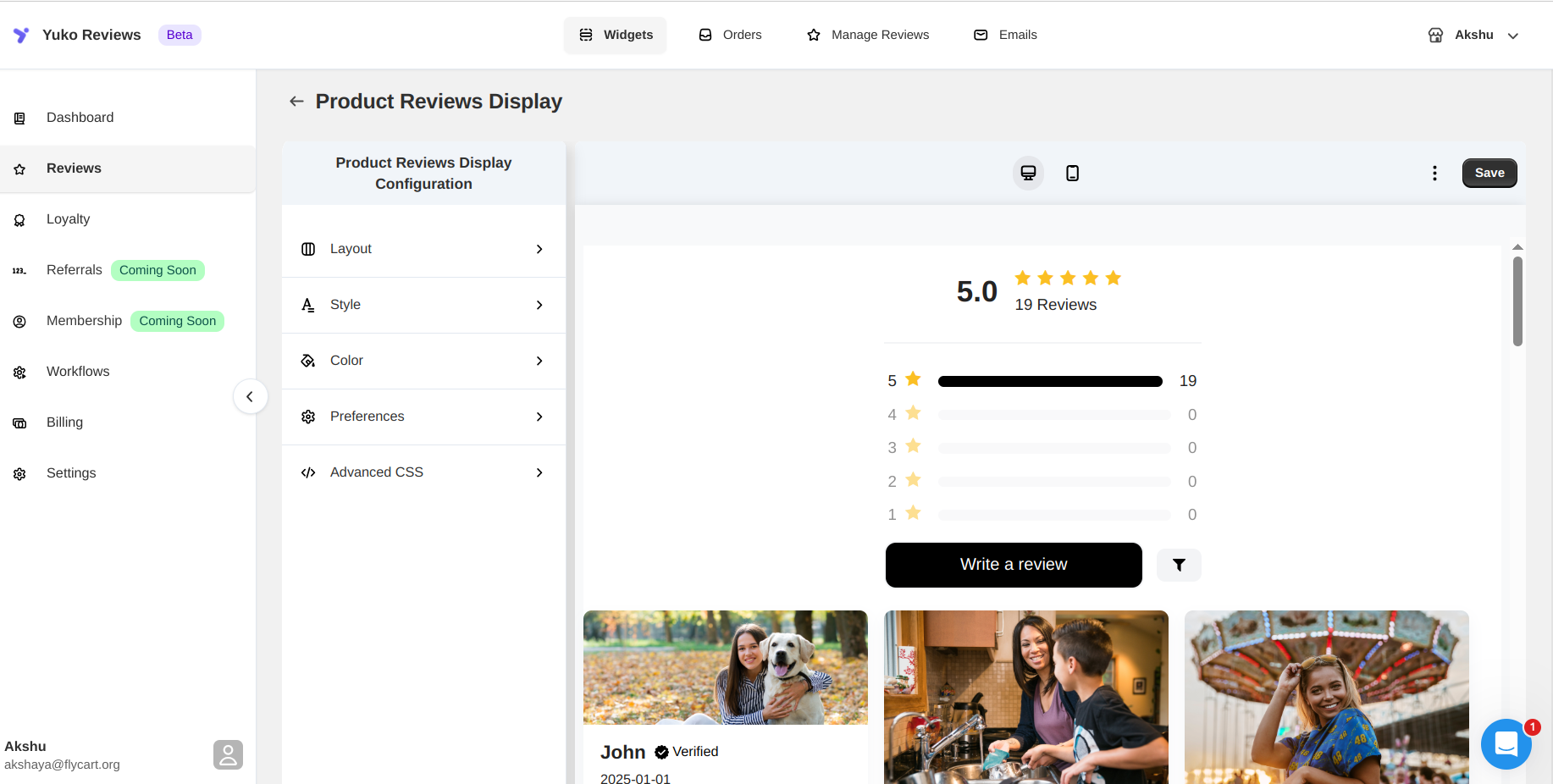Click the Style text icon
The width and height of the screenshot is (1553, 784).
coord(308,305)
